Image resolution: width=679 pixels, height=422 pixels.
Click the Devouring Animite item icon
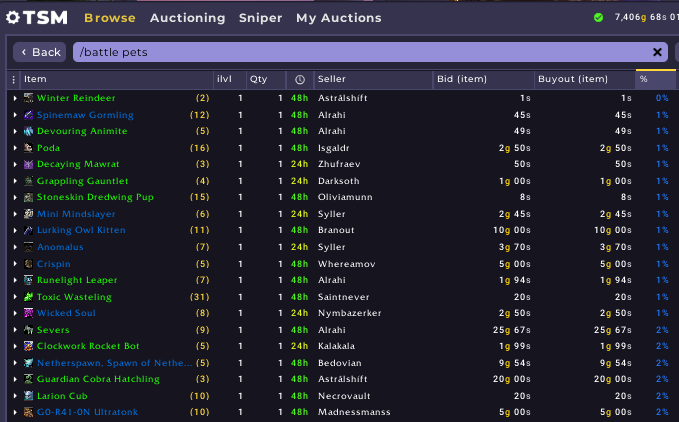[29, 131]
